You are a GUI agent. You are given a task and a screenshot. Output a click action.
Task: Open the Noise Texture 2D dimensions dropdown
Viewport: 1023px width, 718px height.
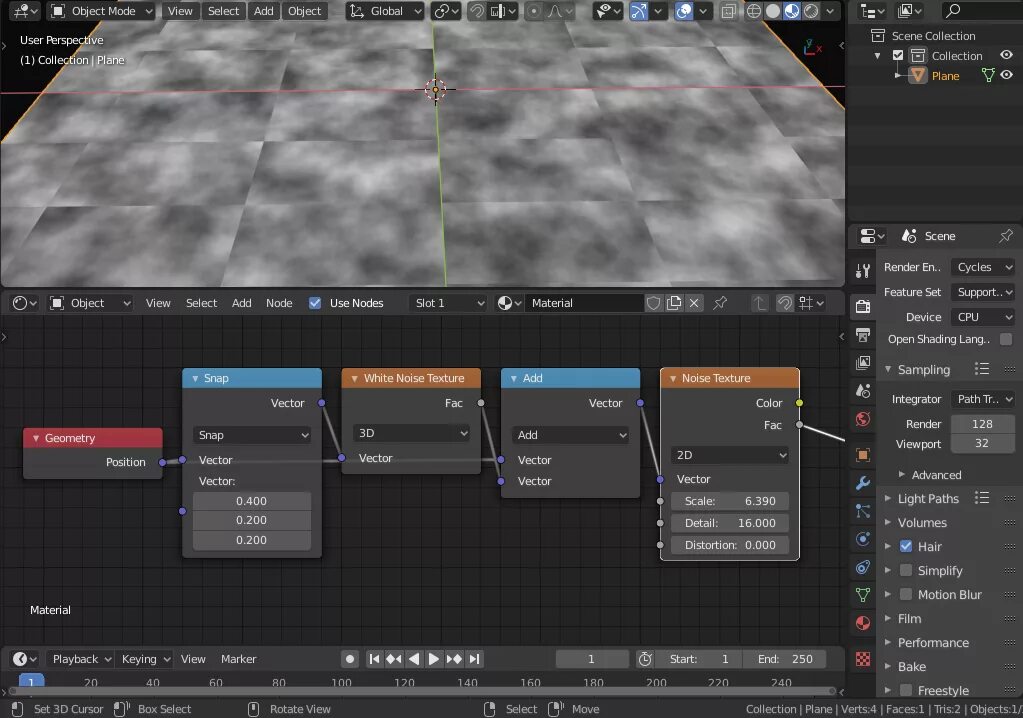coord(729,455)
